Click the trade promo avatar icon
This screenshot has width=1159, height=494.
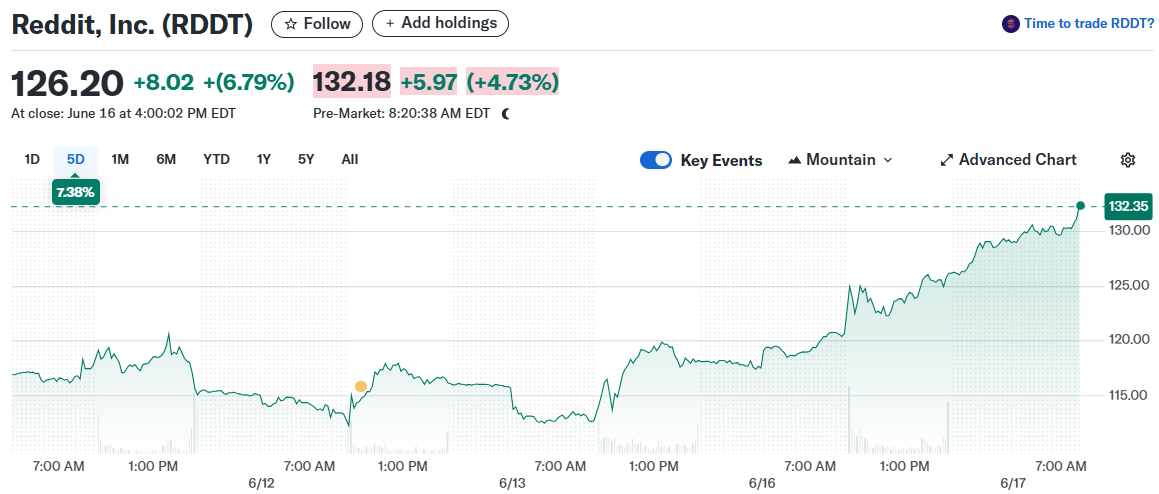1010,24
